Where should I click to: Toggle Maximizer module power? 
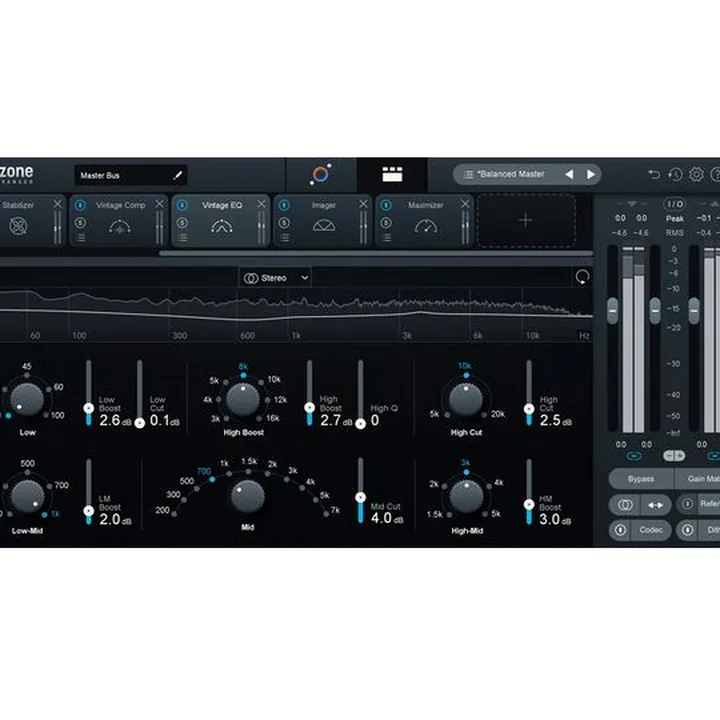click(x=386, y=205)
